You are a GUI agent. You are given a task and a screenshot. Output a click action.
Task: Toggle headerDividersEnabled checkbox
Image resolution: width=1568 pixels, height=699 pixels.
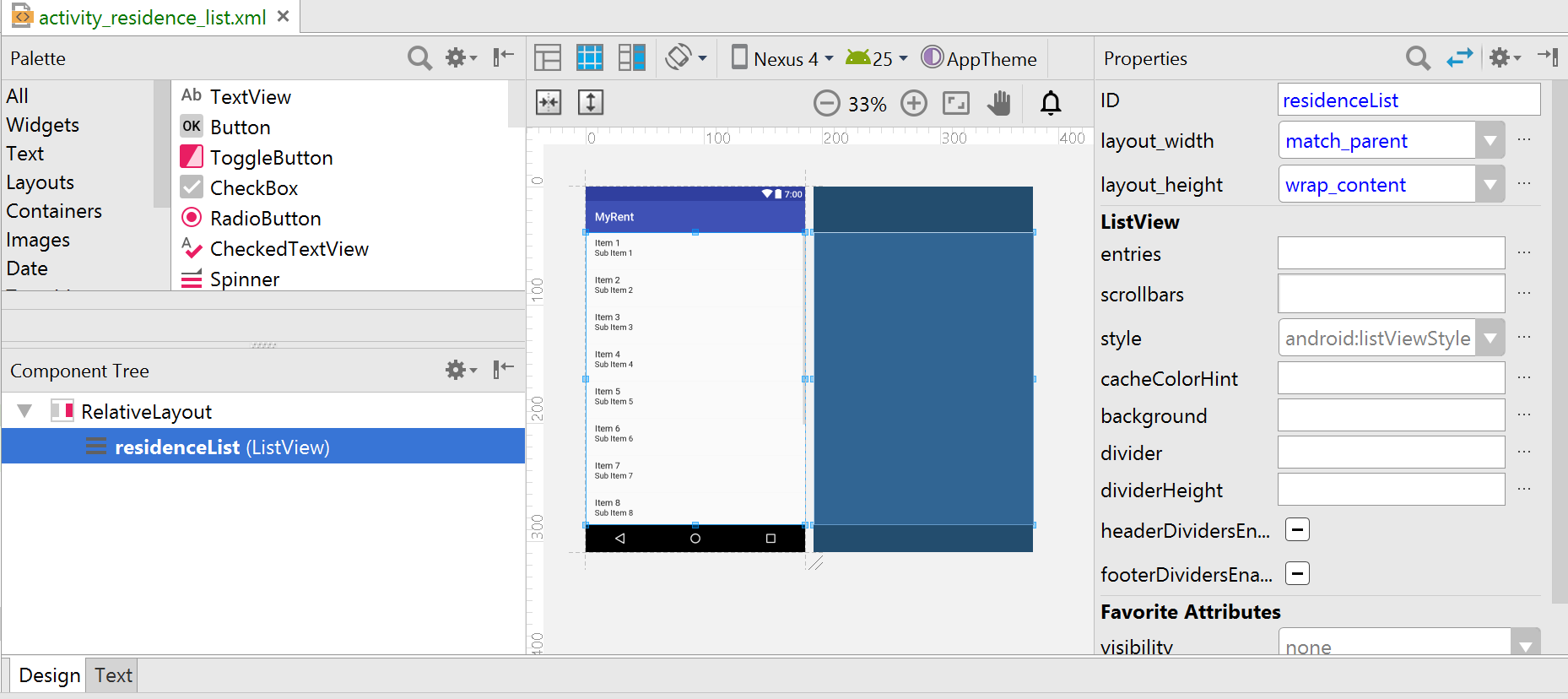1297,530
